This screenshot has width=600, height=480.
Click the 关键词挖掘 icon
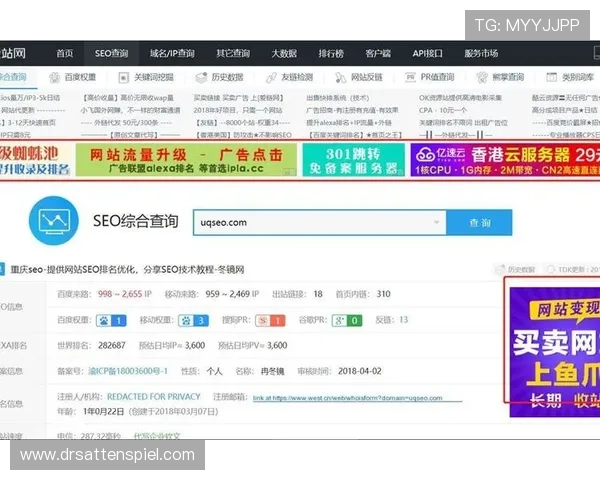(124, 78)
